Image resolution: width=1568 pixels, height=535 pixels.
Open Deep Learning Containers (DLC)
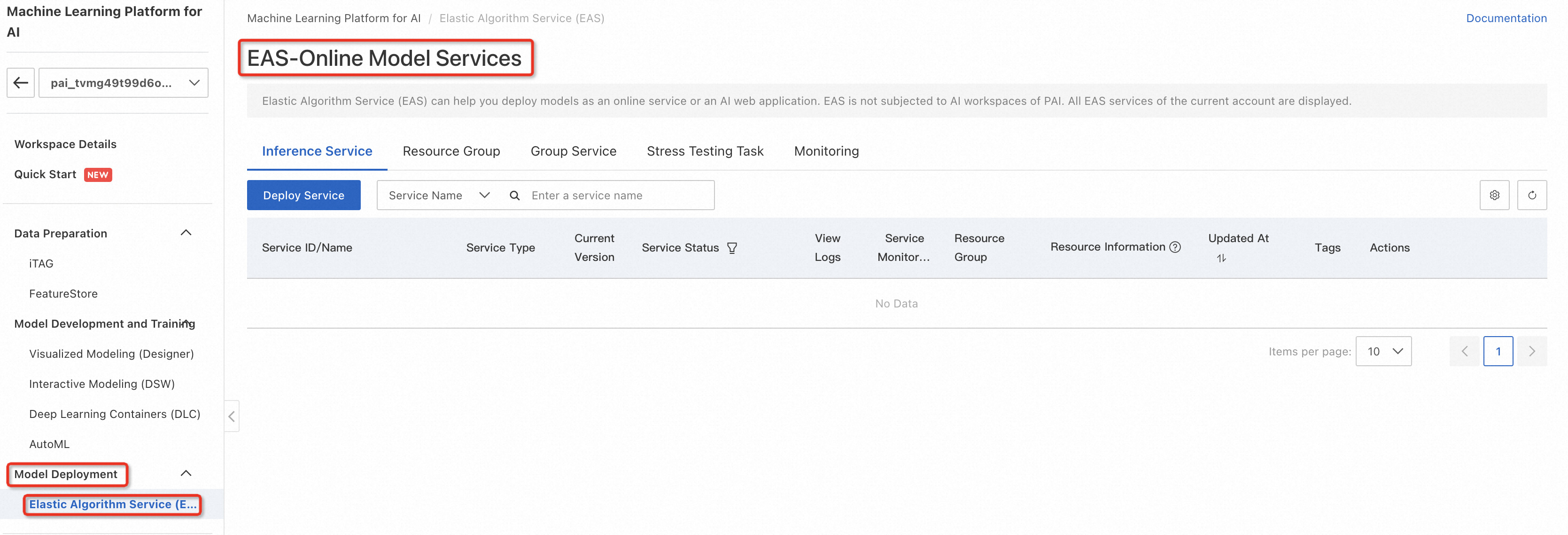115,414
